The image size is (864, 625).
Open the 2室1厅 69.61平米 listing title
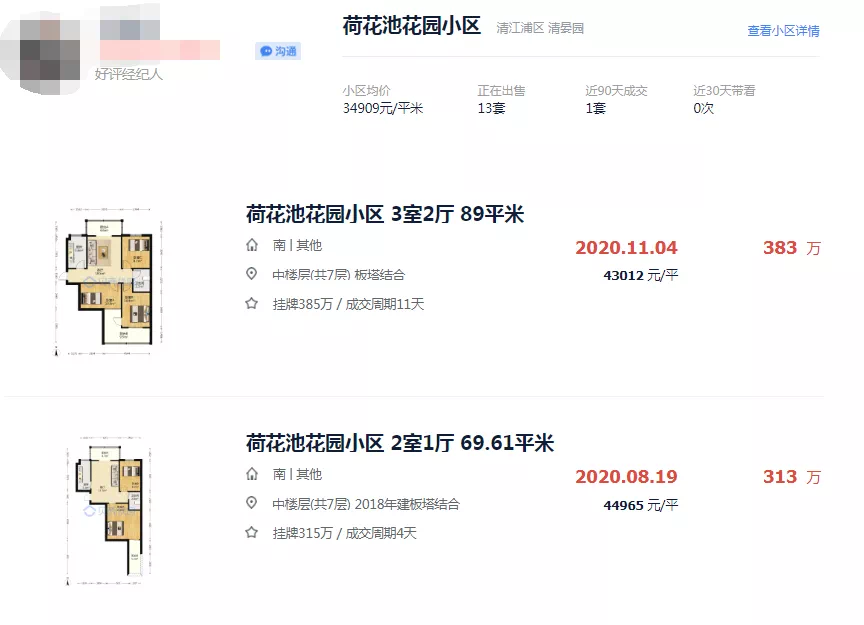click(400, 443)
